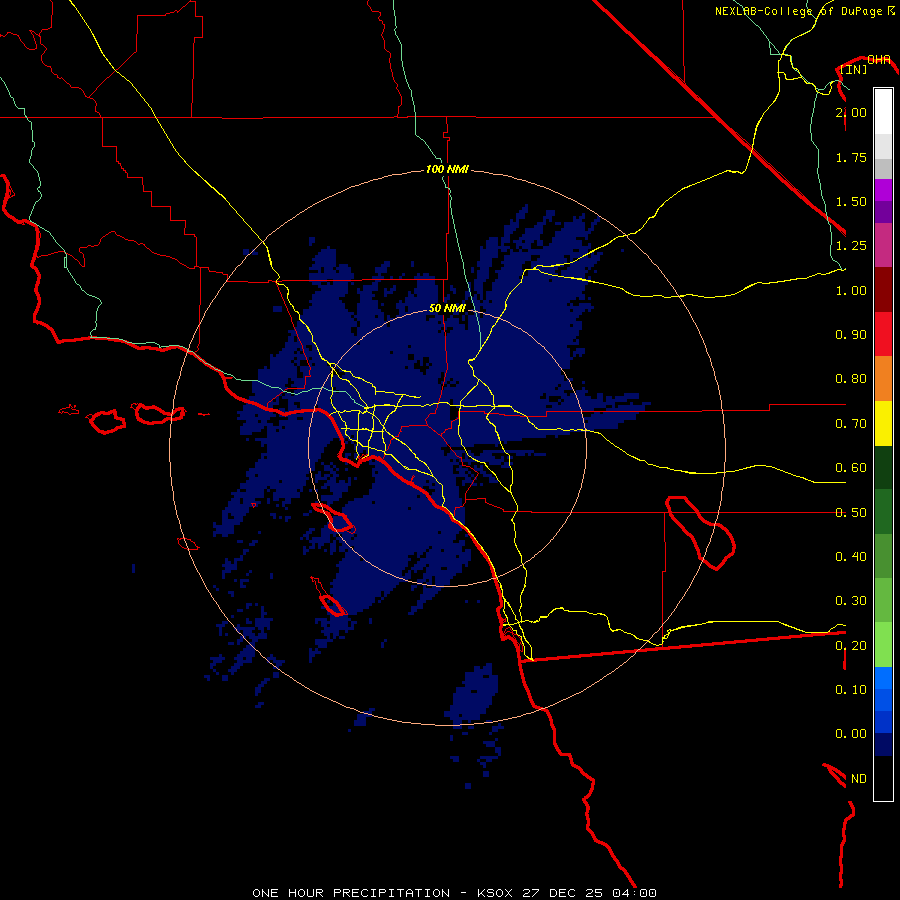This screenshot has height=900, width=900.
Task: Click the dark red legend swatch
Action: point(883,290)
